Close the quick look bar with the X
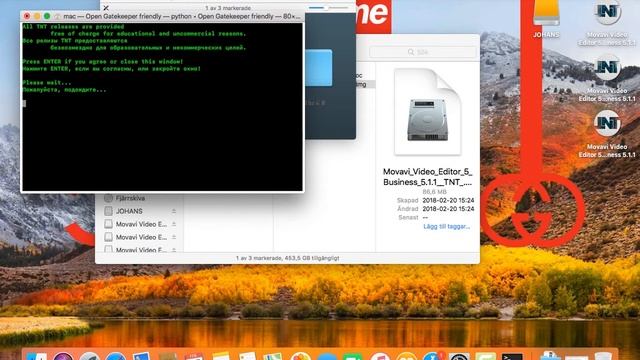The image size is (640, 360). [x=106, y=8]
